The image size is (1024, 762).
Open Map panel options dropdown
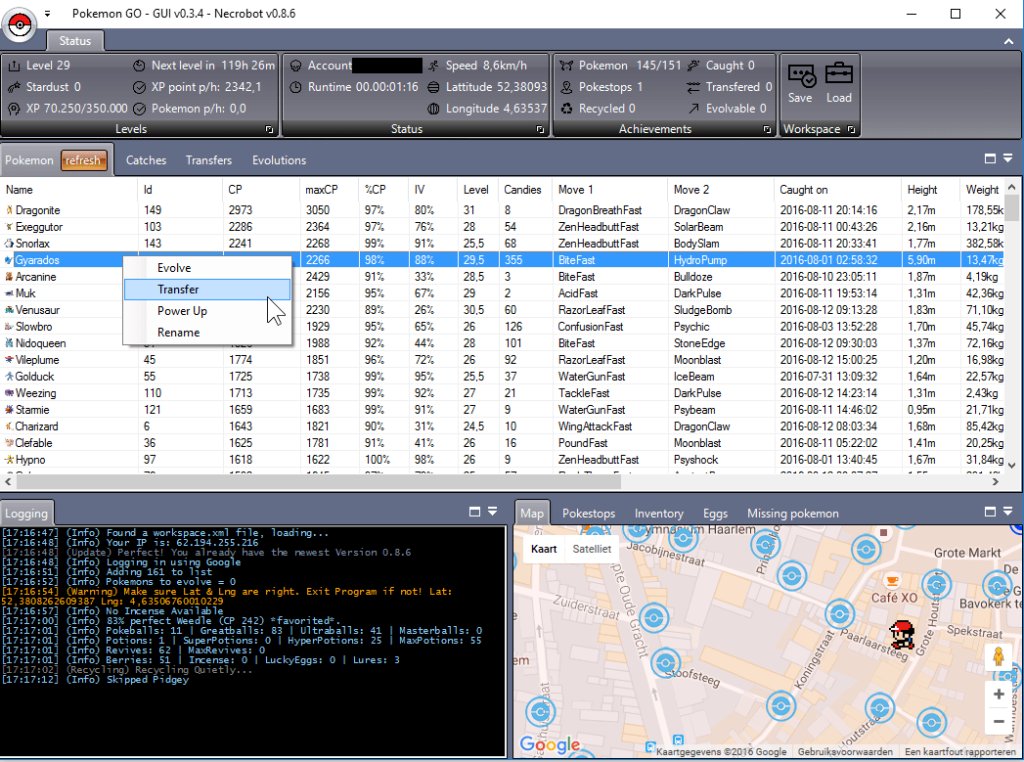(1008, 511)
